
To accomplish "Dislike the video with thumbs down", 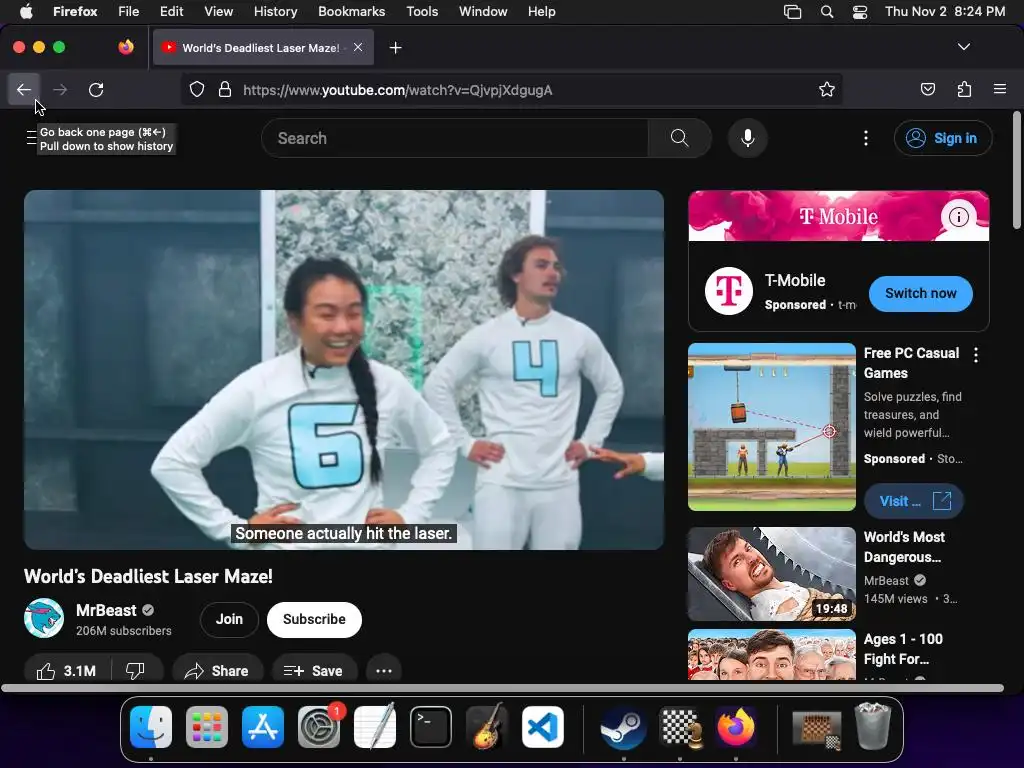I will [x=135, y=671].
